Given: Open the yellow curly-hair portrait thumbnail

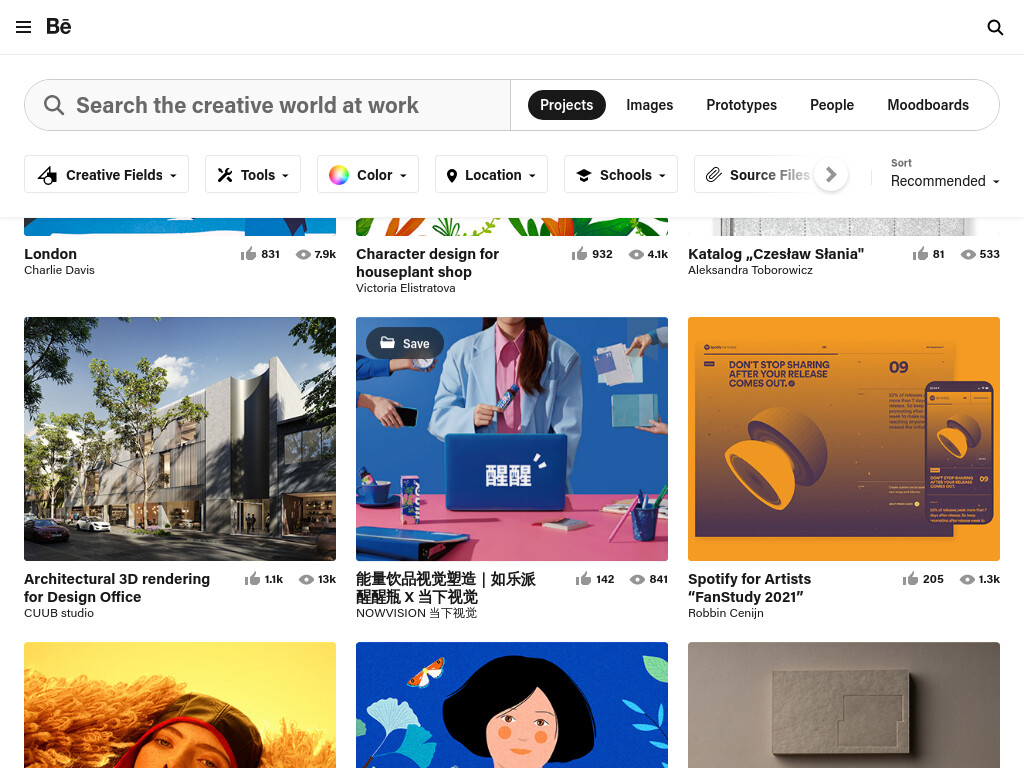Looking at the screenshot, I should [180, 705].
